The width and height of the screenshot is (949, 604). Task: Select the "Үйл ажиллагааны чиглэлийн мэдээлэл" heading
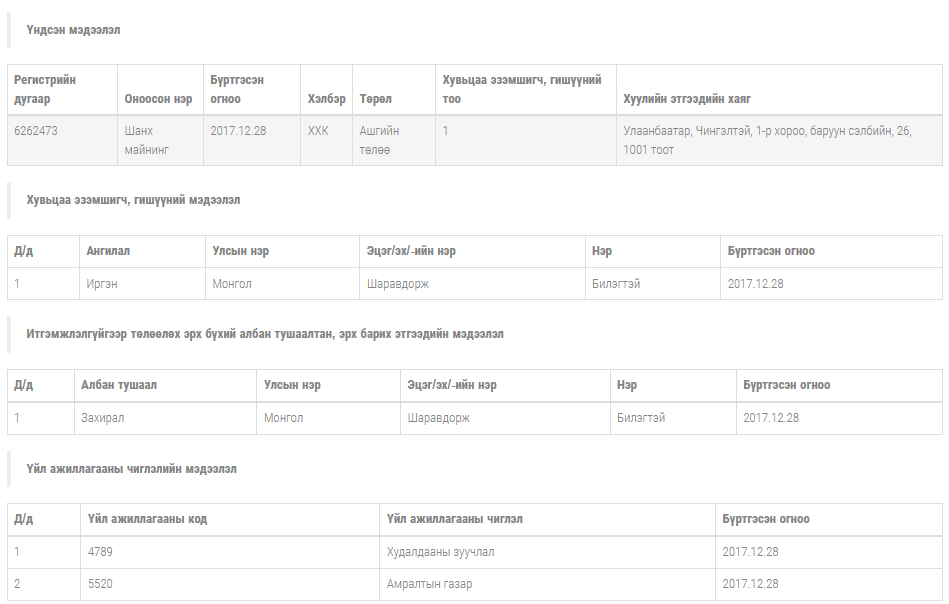pyautogui.click(x=131, y=469)
